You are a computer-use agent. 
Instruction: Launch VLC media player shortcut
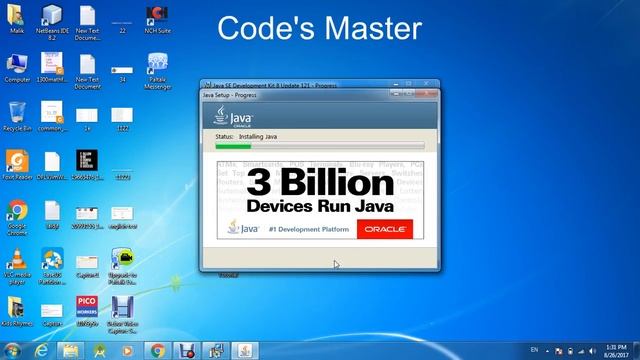(x=17, y=266)
